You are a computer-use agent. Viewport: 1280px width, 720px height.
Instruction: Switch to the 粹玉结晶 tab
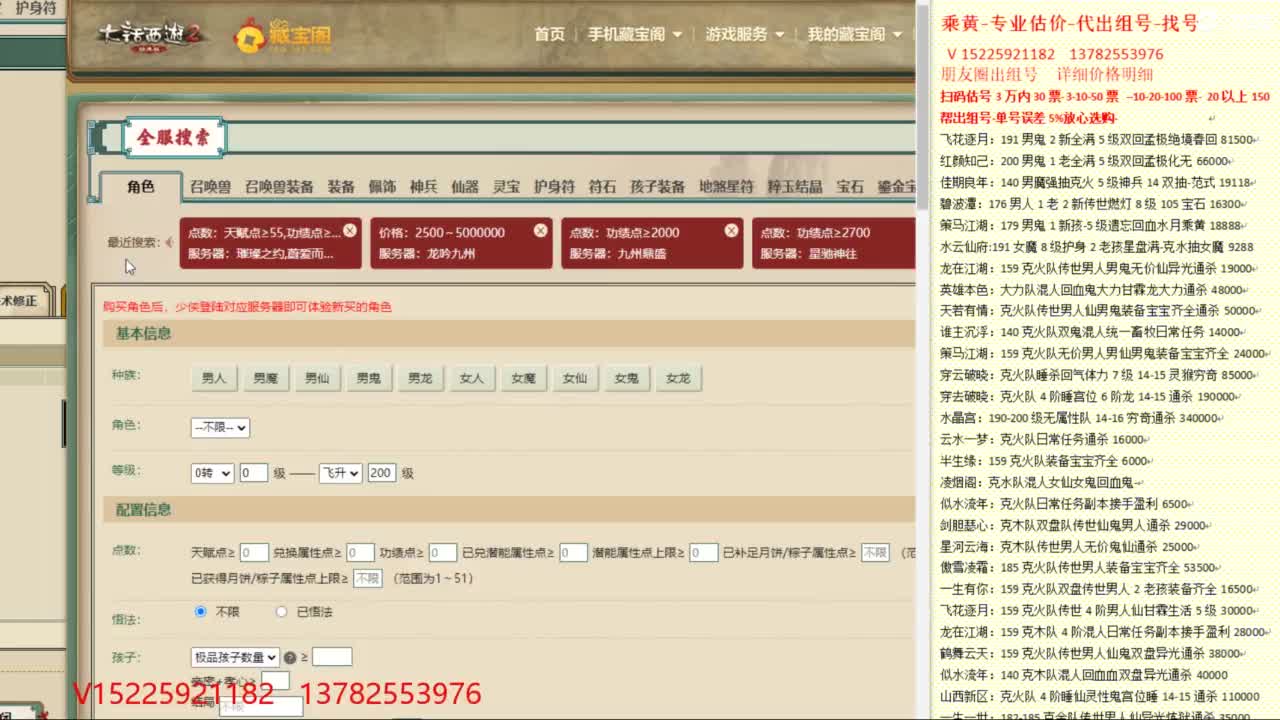pyautogui.click(x=795, y=187)
